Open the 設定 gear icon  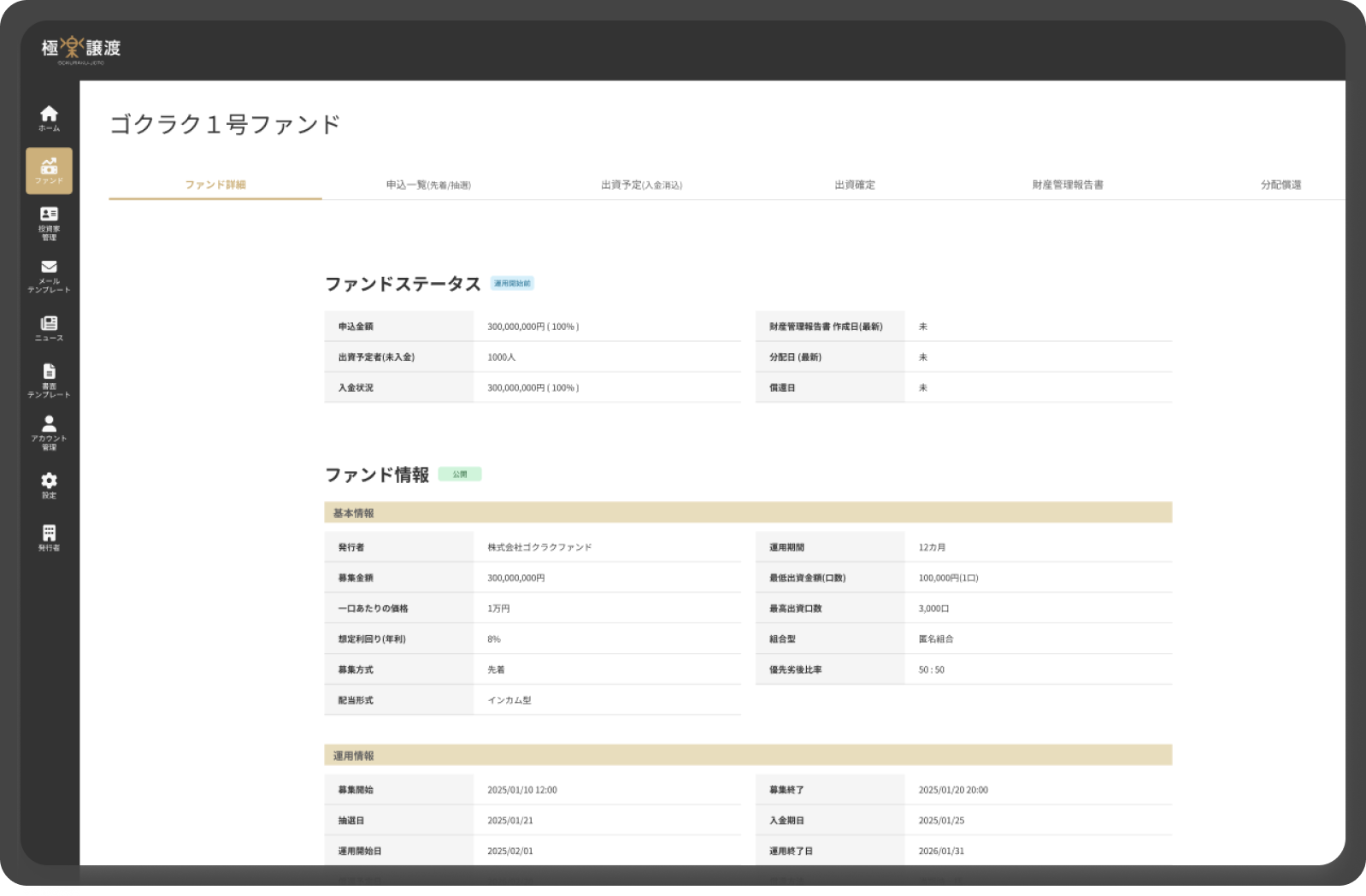49,486
